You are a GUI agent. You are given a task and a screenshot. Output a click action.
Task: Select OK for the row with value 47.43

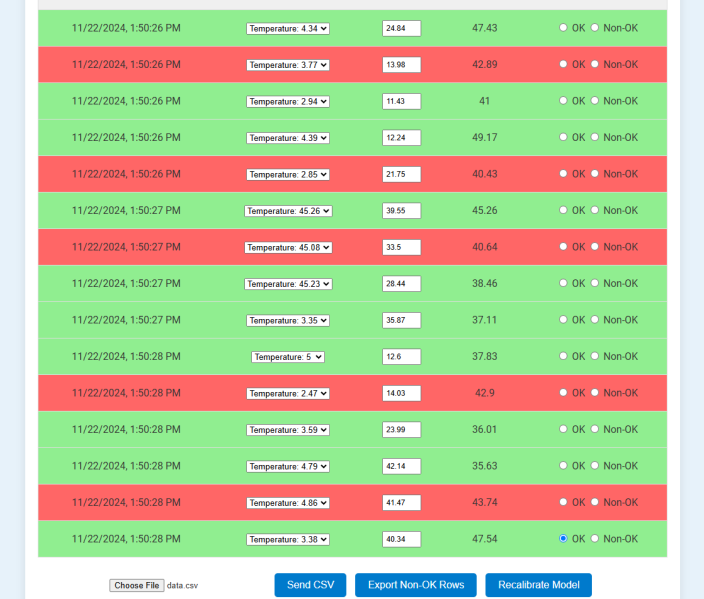point(564,28)
